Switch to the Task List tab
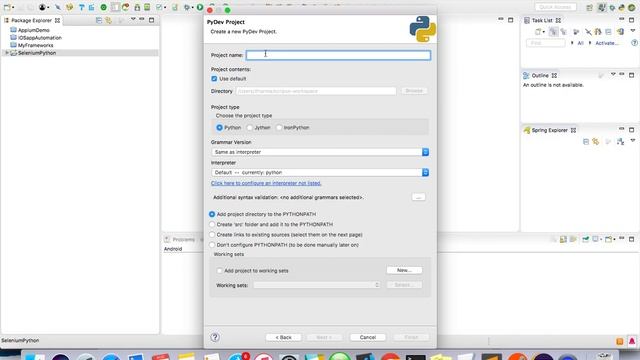This screenshot has height=360, width=640. pos(542,20)
